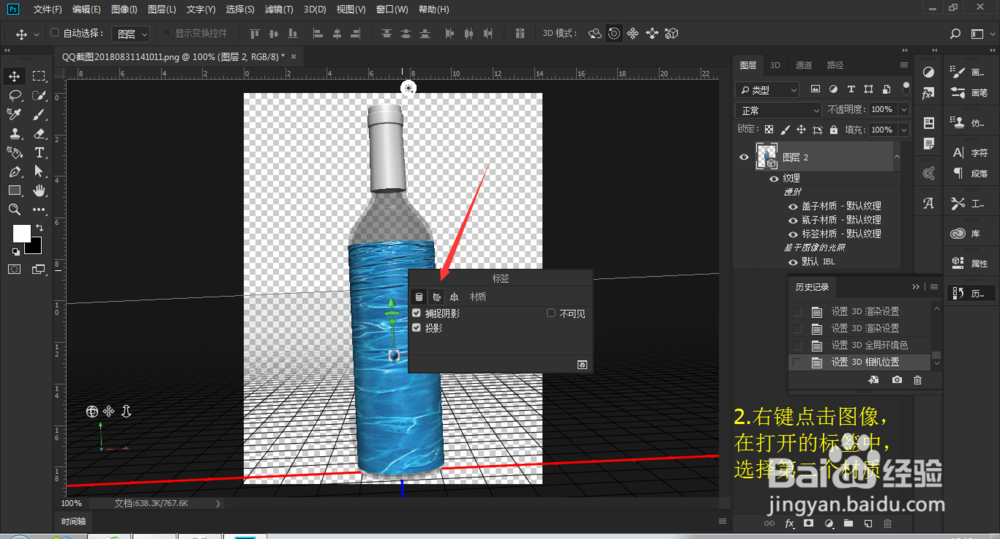Click the Rotate 3D Object mode icon
Image resolution: width=1000 pixels, height=539 pixels.
pyautogui.click(x=594, y=33)
